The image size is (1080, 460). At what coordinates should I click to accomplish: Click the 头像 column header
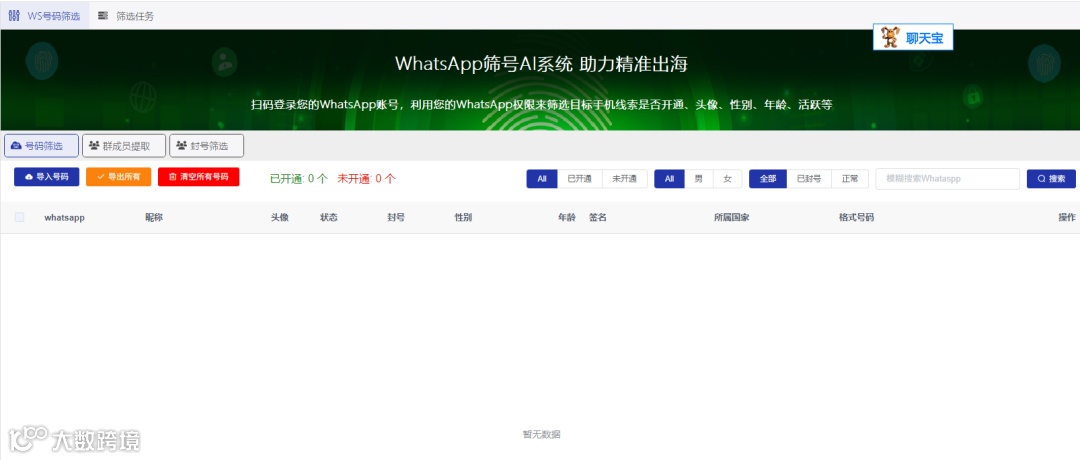(280, 218)
